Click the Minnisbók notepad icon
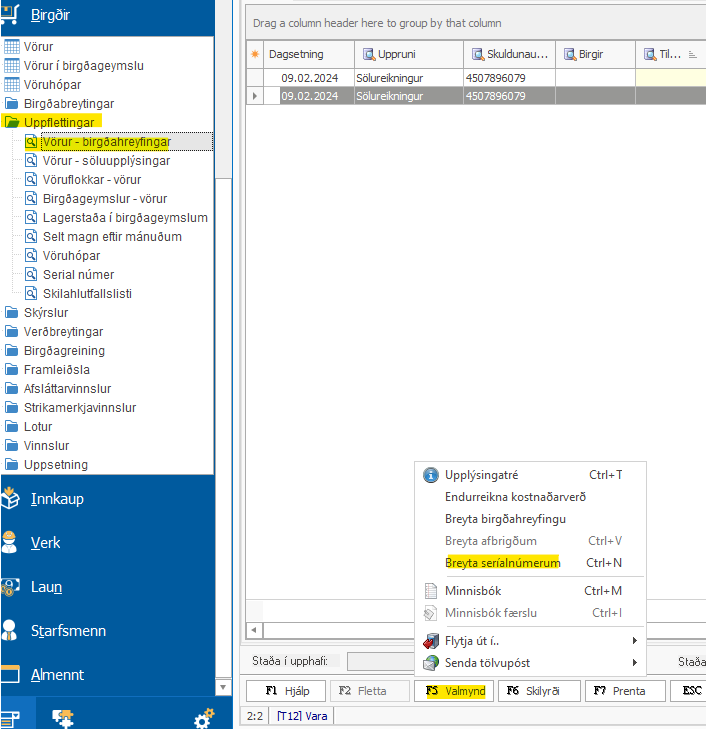The height and width of the screenshot is (729, 706). (431, 591)
